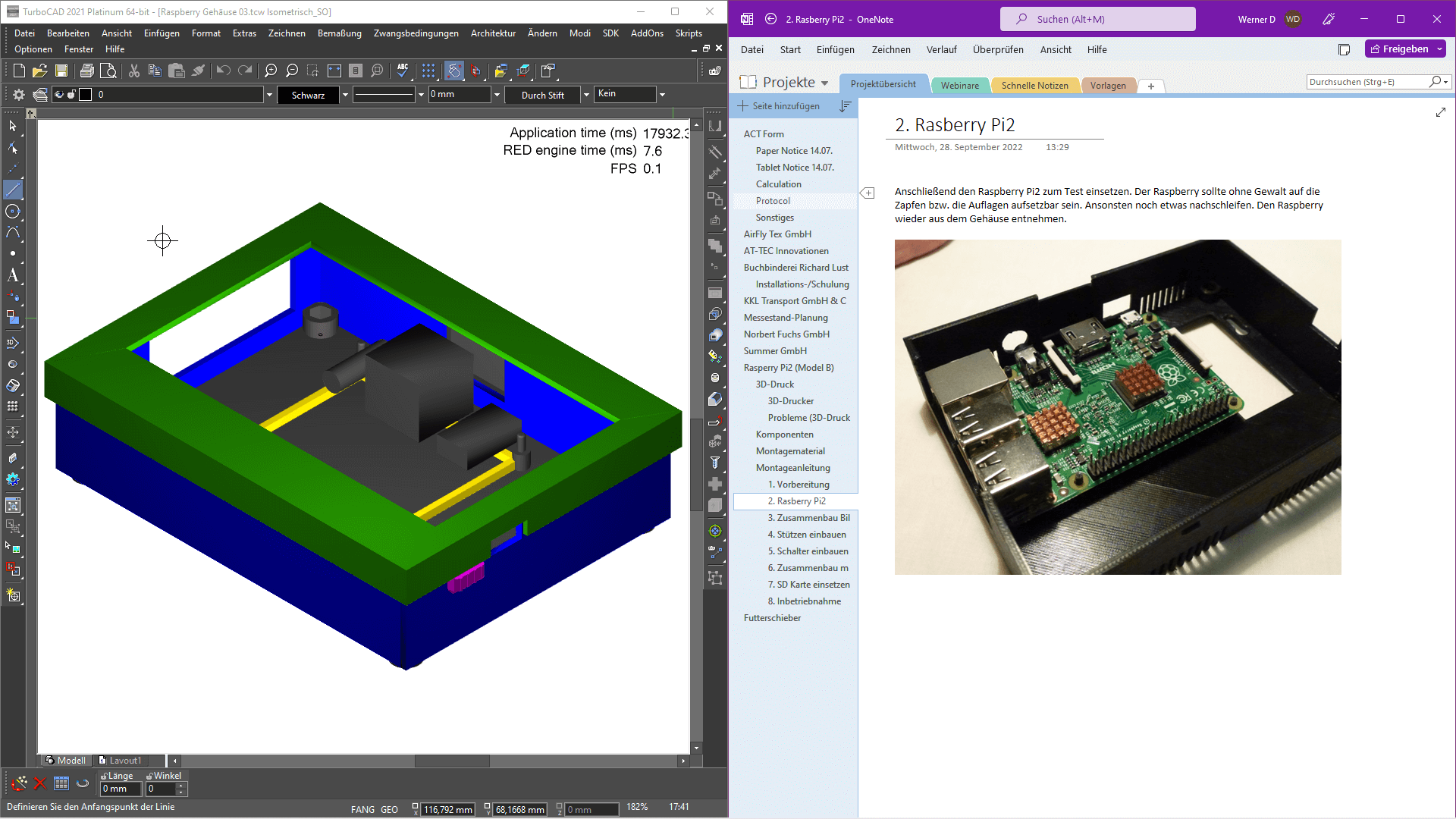Toggle layer visibility eye icon
The width and height of the screenshot is (1456, 819).
59,95
